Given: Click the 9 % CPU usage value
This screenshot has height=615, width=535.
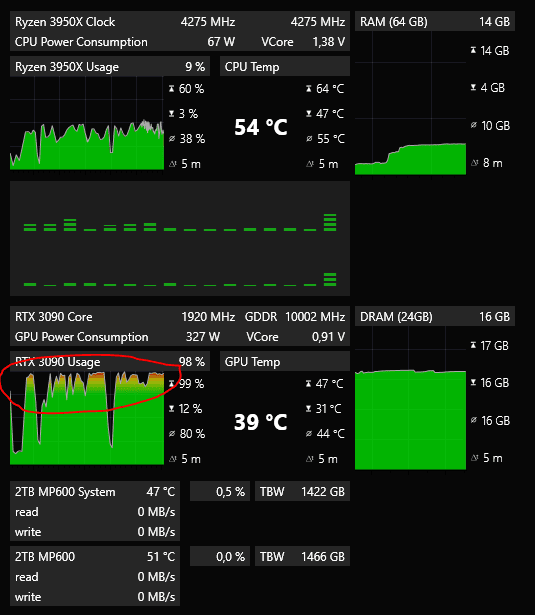Looking at the screenshot, I should 195,67.
